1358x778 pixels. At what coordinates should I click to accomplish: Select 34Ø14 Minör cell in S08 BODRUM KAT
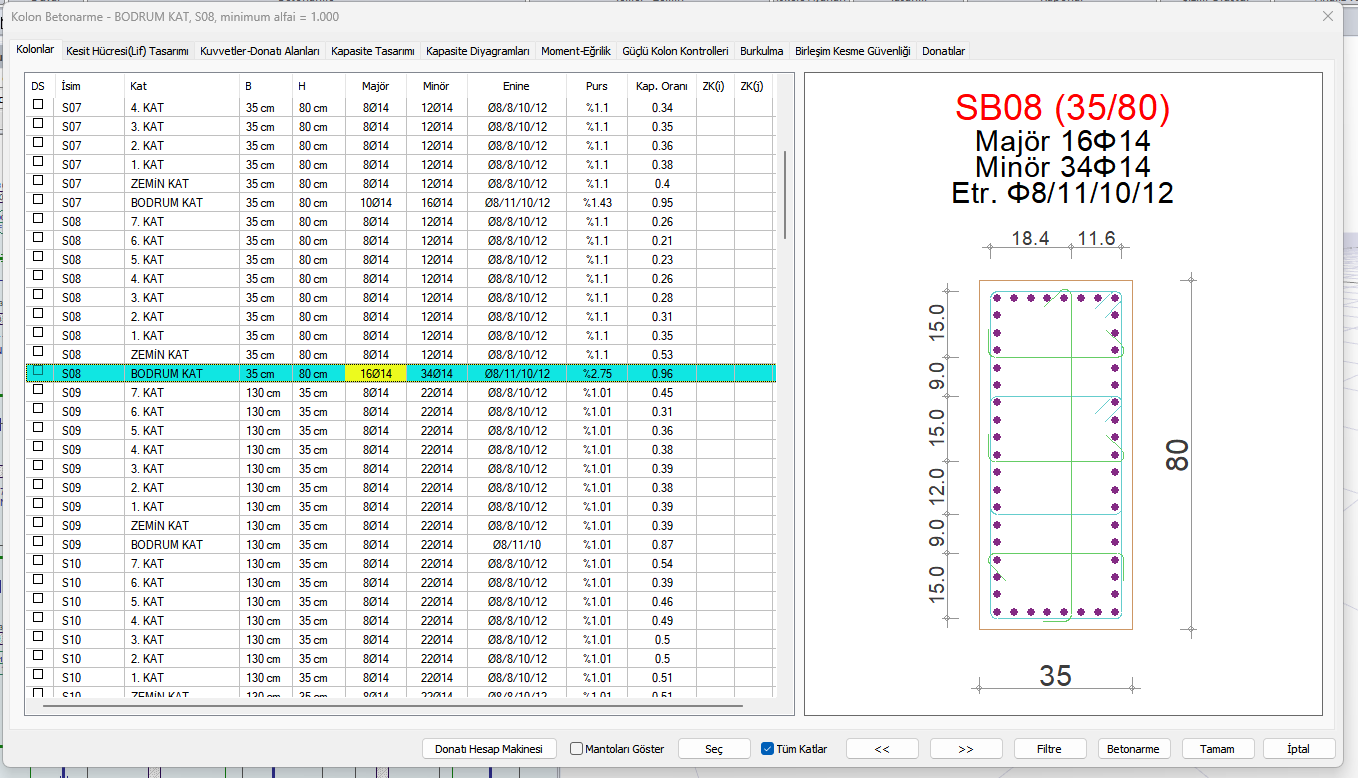click(437, 374)
